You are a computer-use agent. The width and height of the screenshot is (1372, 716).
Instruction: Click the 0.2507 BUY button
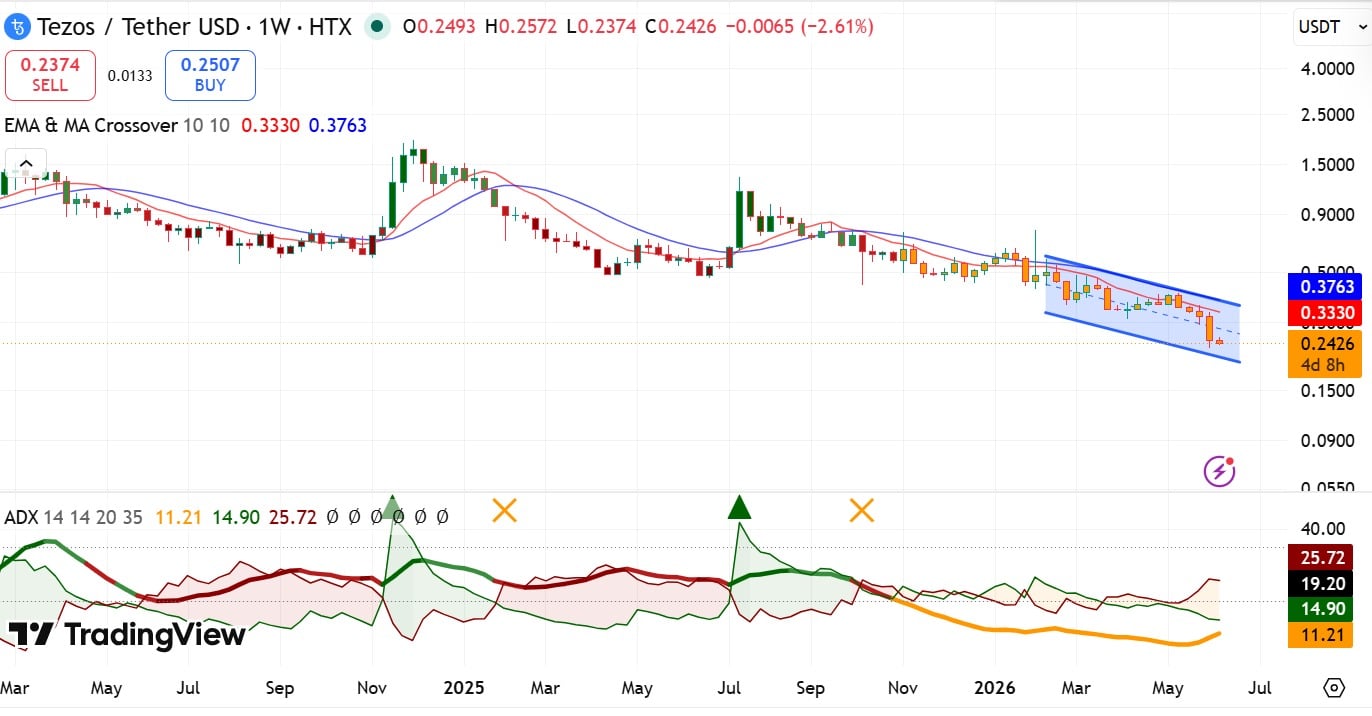pos(210,75)
